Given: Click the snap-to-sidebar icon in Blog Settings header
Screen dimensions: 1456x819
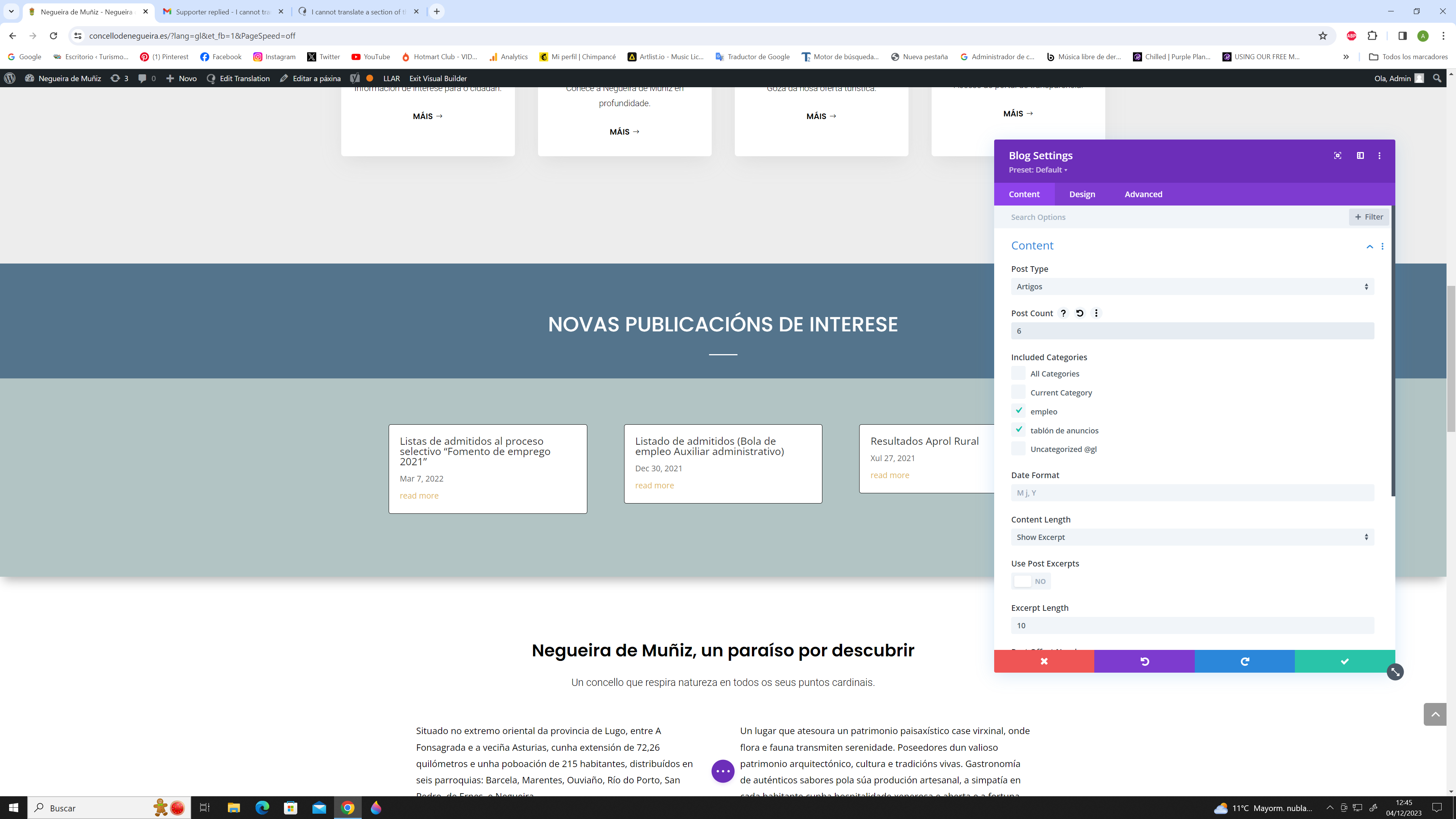Looking at the screenshot, I should [1360, 155].
